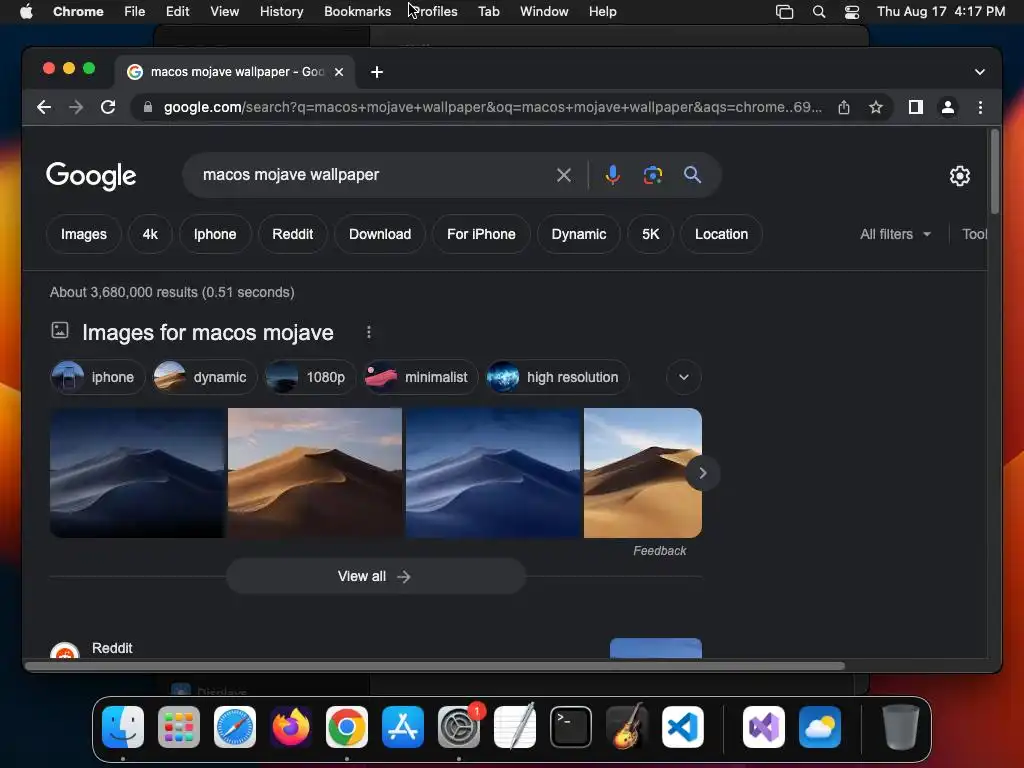Open GarageBand from the dock

tap(627, 727)
